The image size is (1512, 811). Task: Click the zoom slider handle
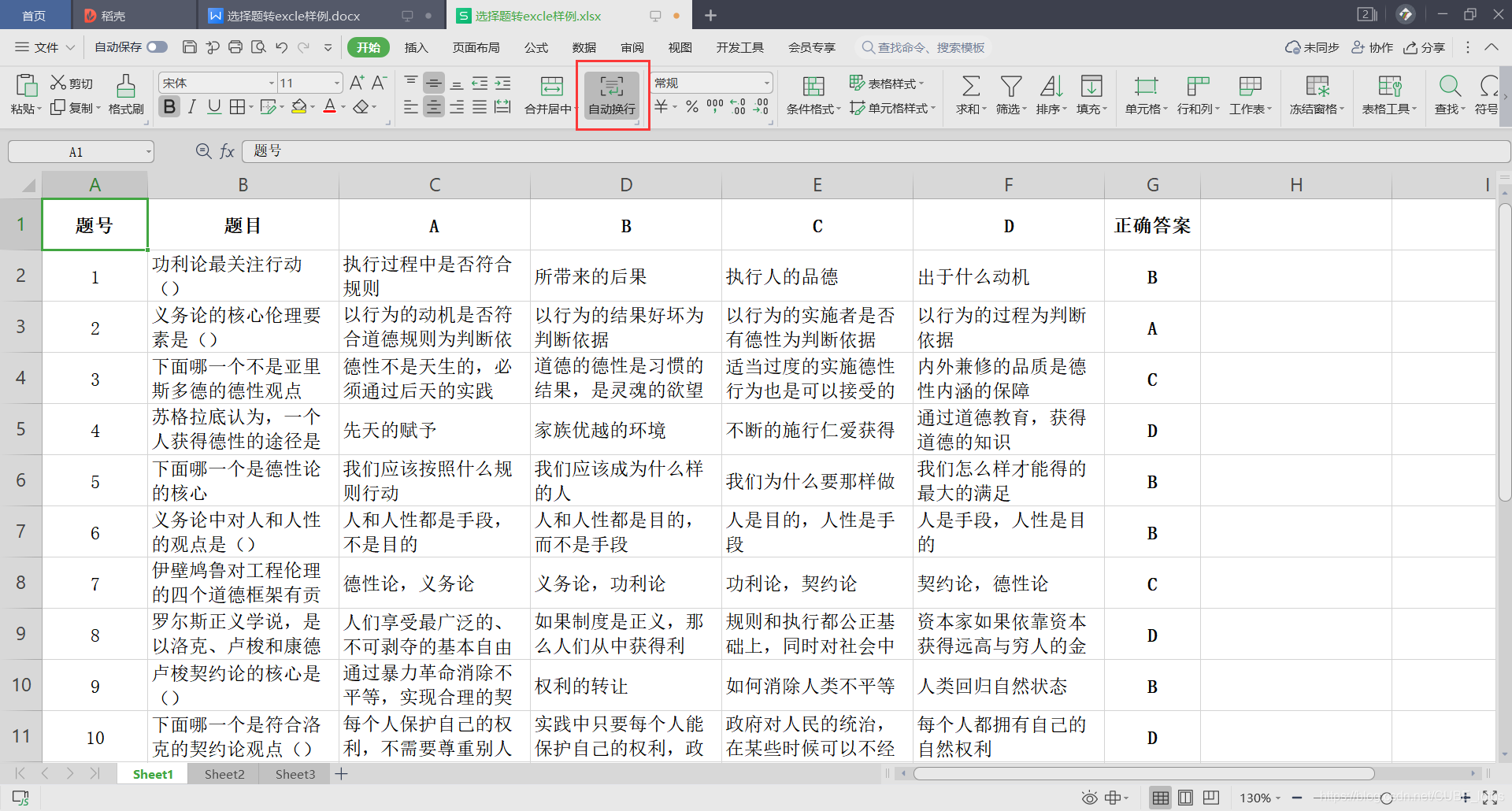click(1387, 798)
